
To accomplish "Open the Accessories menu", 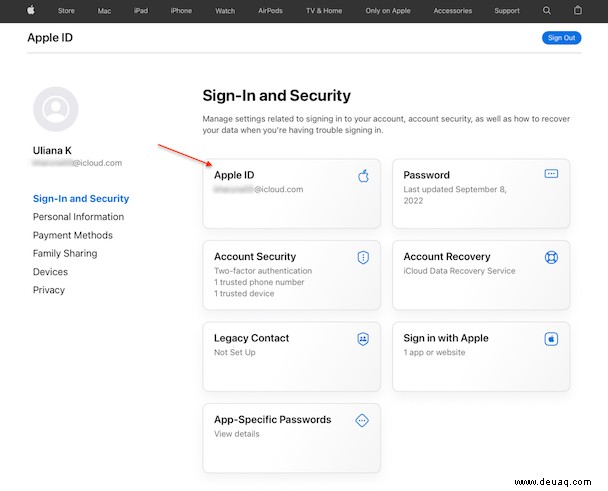I will tap(453, 11).
